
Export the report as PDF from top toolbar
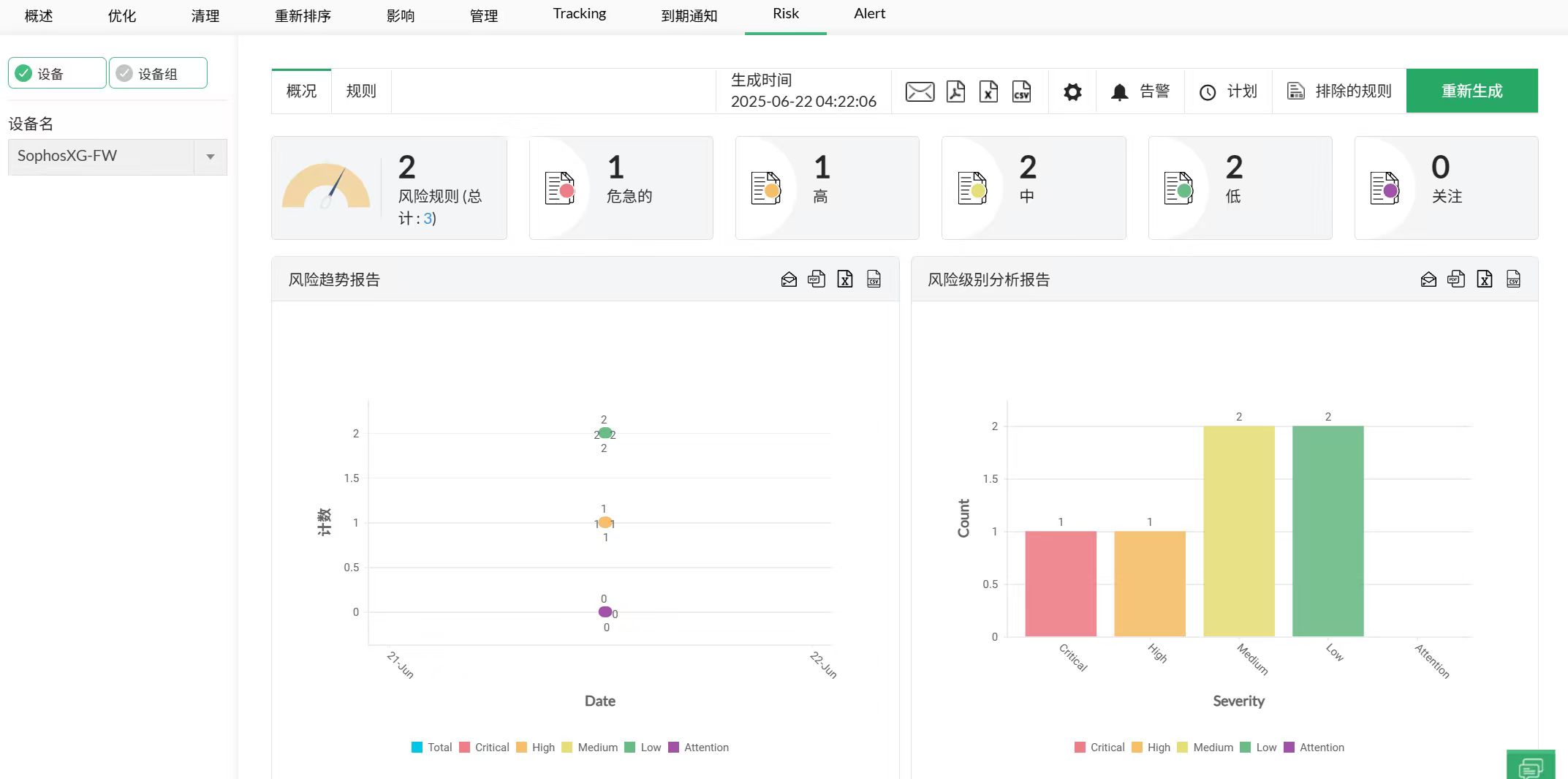point(955,91)
